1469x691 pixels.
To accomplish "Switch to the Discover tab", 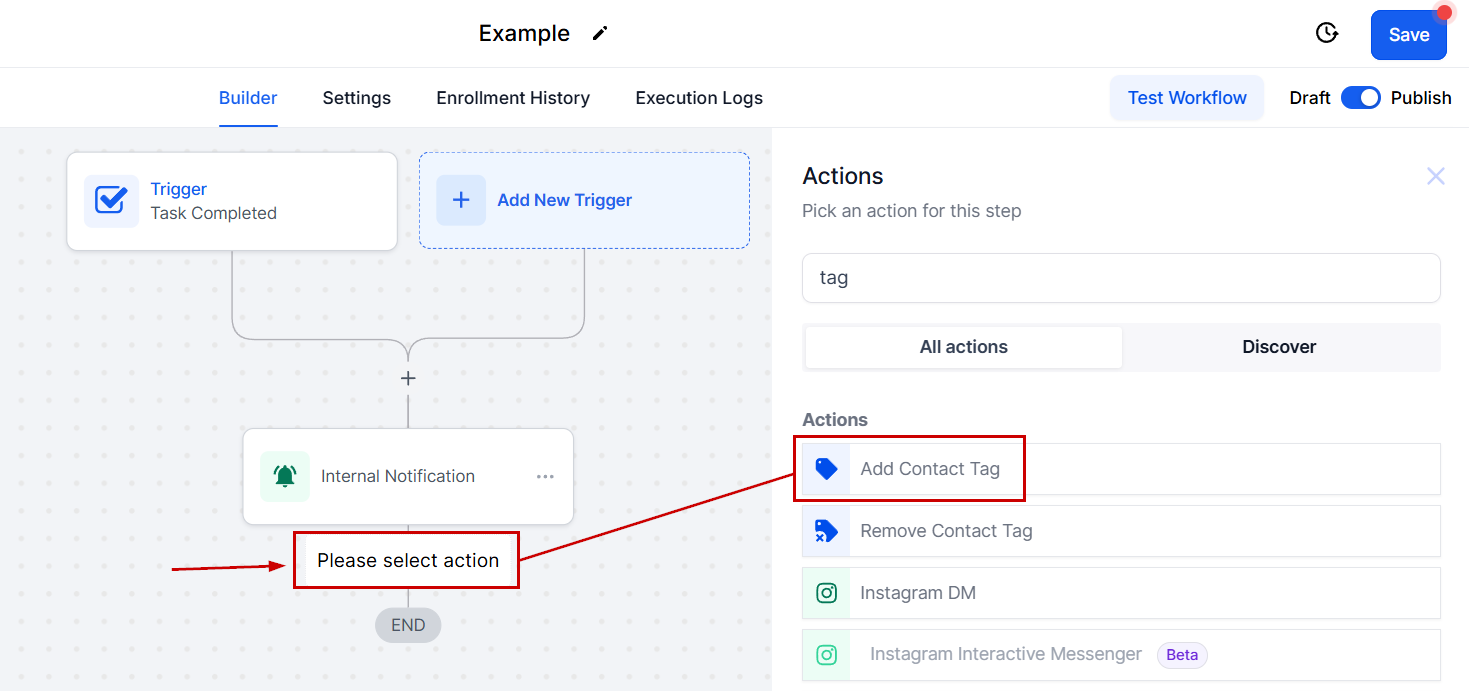I will tap(1279, 347).
